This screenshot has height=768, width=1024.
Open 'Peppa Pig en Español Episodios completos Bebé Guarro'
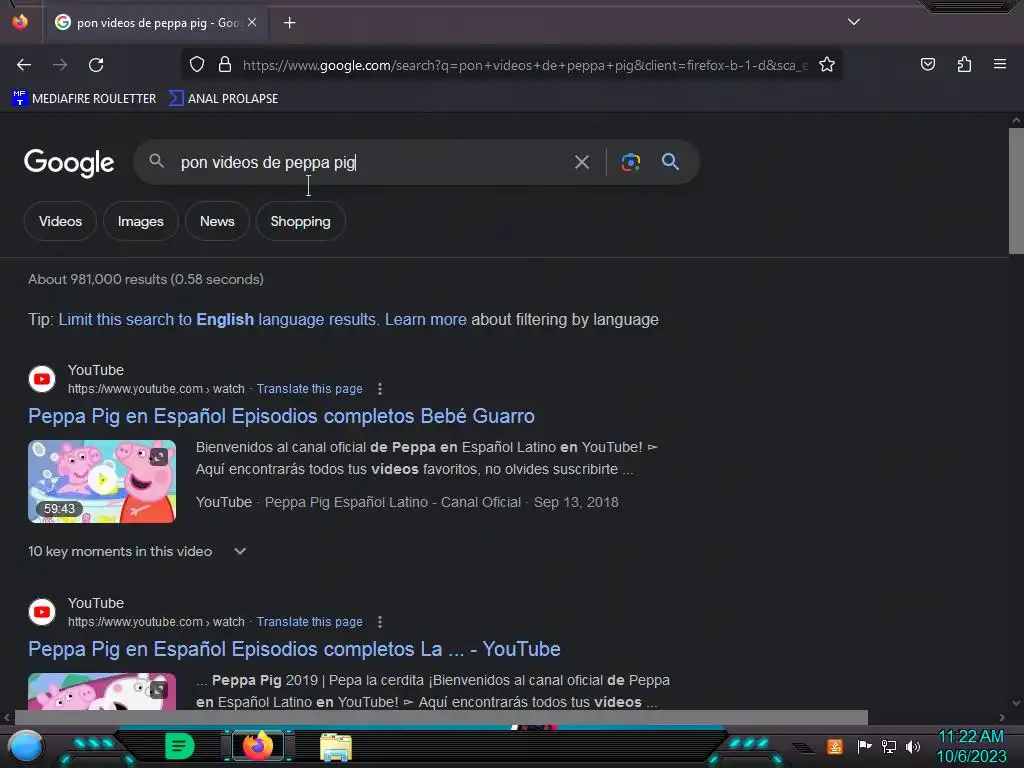(x=281, y=416)
